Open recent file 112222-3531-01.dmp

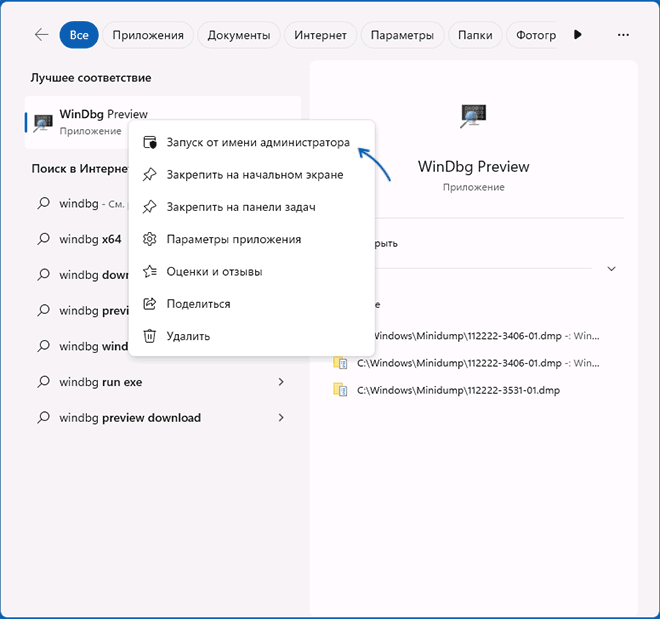click(458, 389)
